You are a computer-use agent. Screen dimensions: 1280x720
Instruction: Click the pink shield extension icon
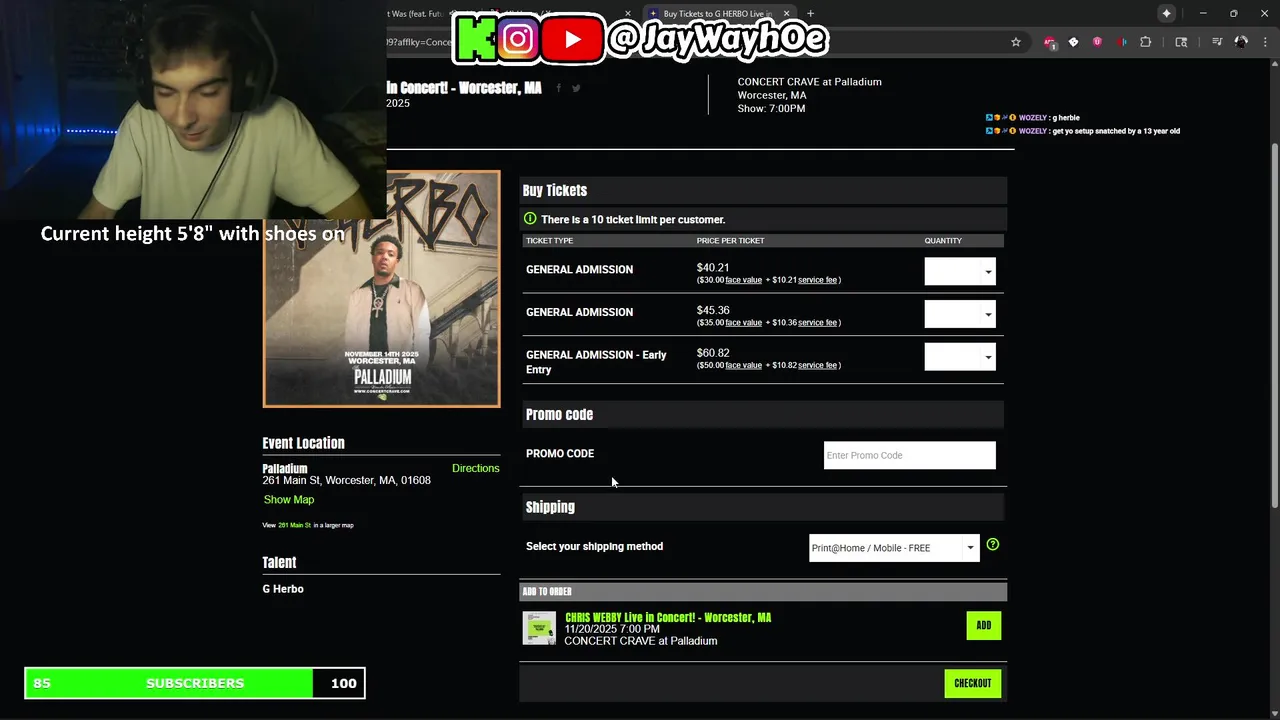pyautogui.click(x=1097, y=42)
